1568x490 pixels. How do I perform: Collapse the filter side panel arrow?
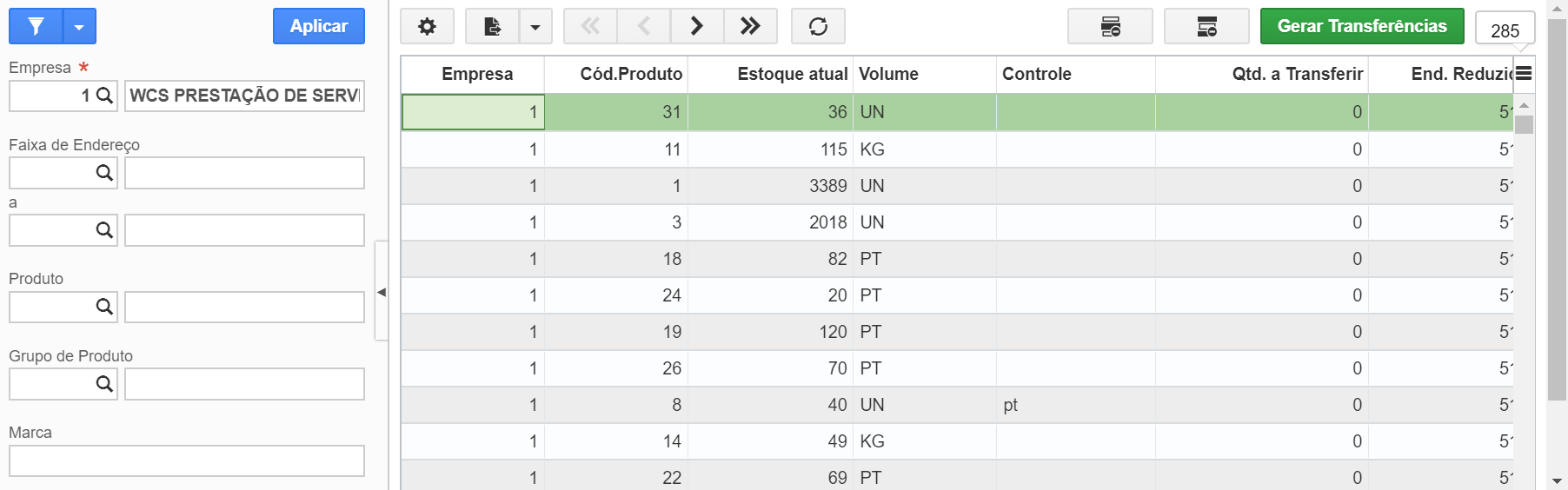pos(382,292)
